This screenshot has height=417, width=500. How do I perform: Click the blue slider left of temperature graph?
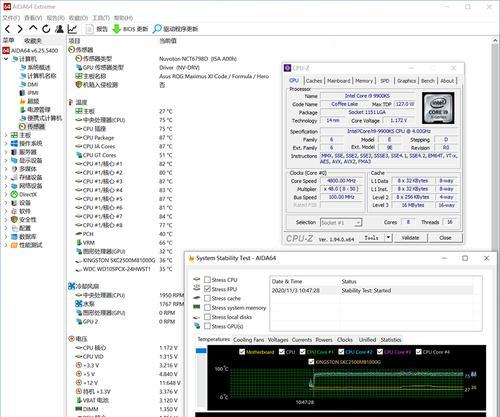(201, 351)
